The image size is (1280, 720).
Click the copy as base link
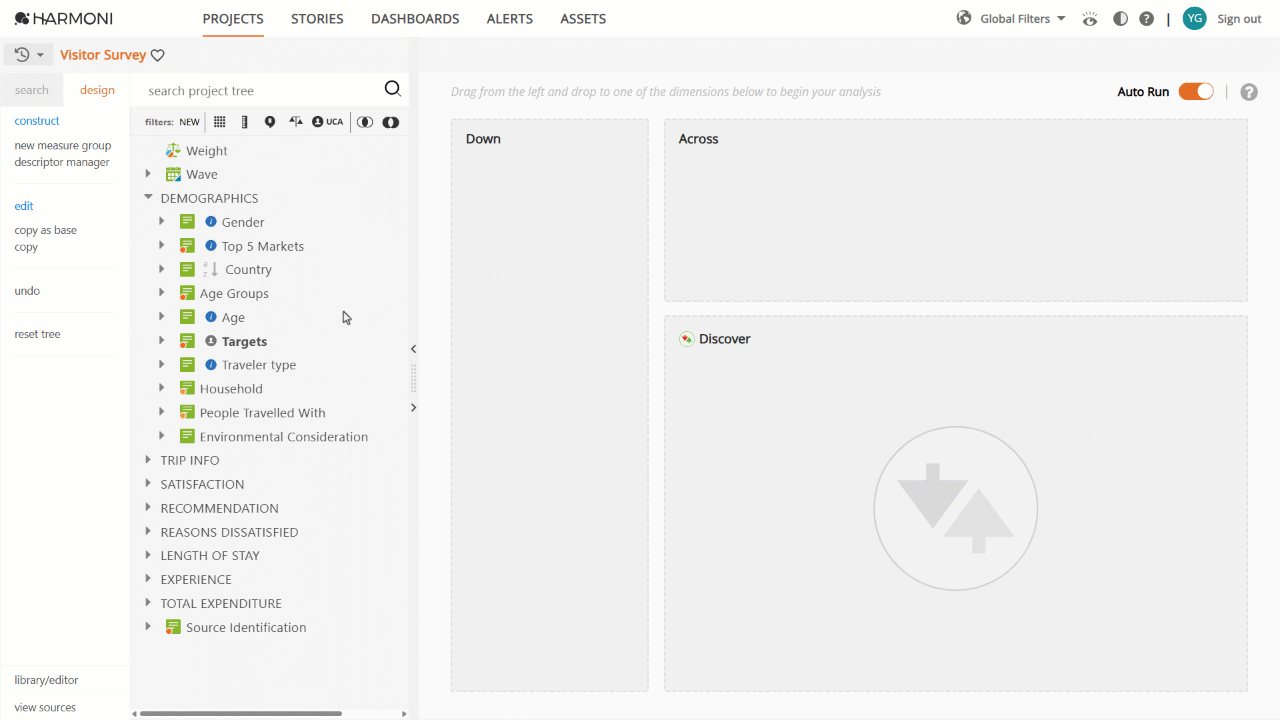(x=45, y=229)
